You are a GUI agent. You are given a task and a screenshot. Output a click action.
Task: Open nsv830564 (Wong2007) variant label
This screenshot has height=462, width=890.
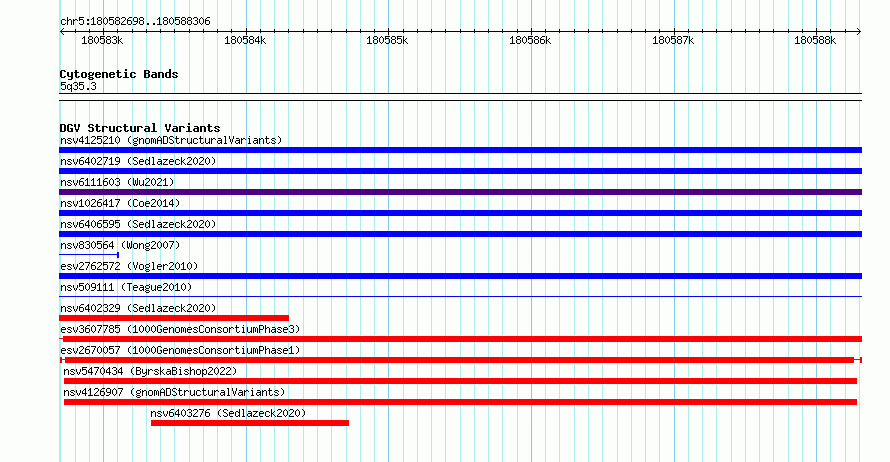120,245
